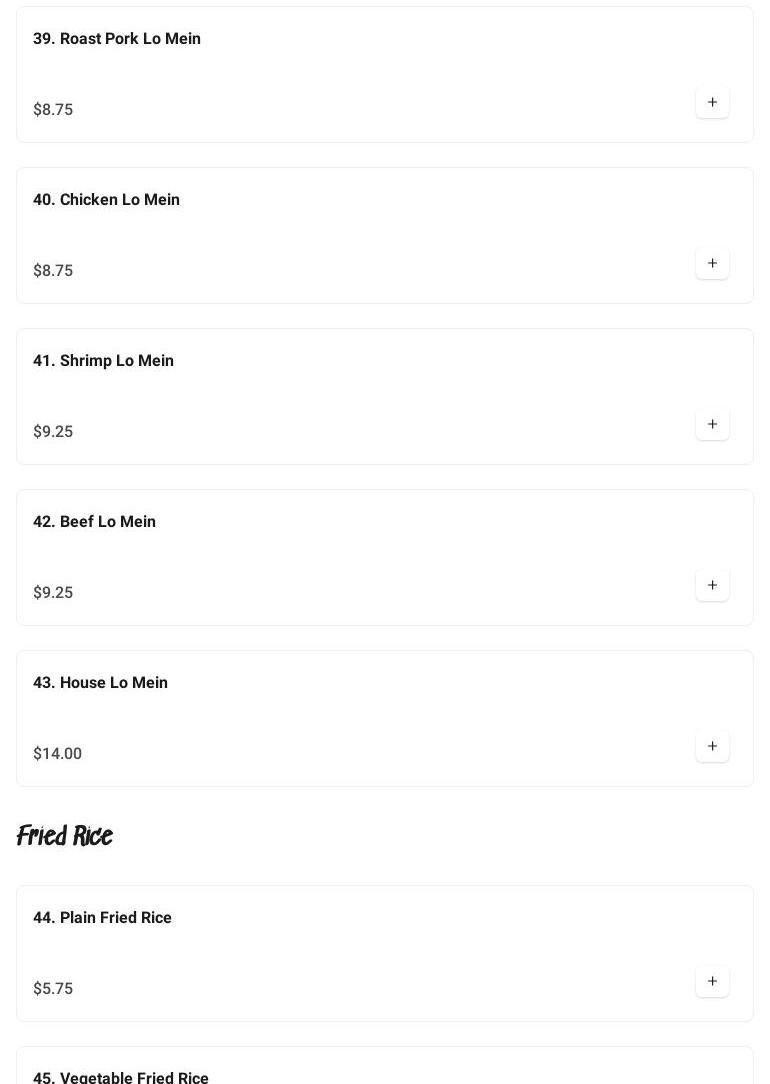The height and width of the screenshot is (1084, 770).
Task: Click the $9.25 Beef Lo Mein price
Action: click(53, 592)
